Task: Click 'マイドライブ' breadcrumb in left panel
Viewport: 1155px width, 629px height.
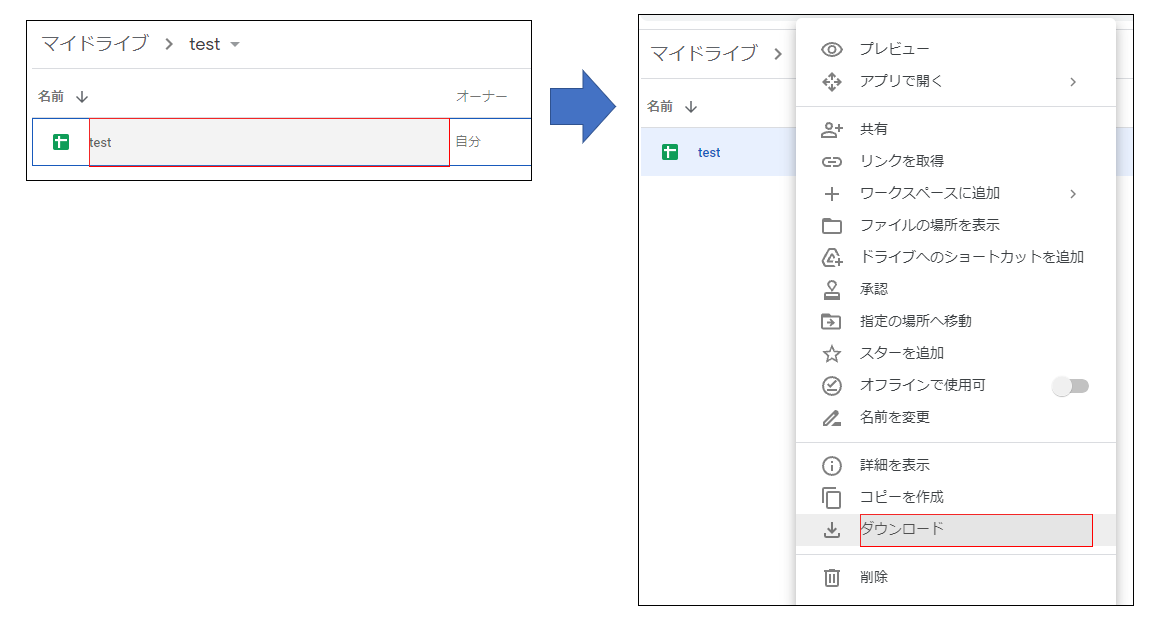Action: tap(94, 44)
